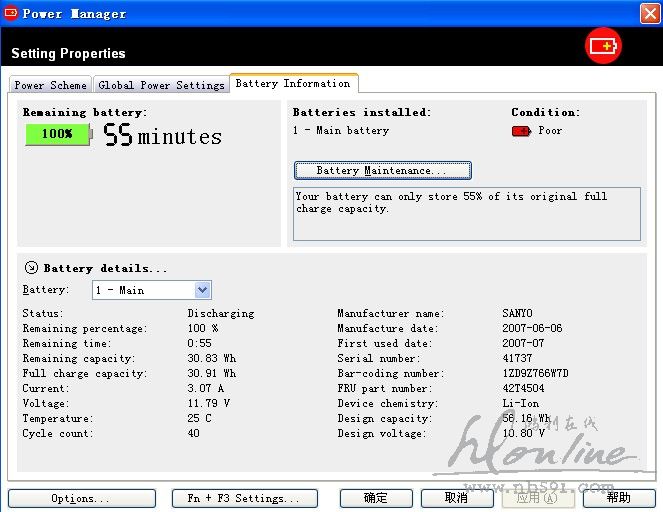Open the Global Power Settings tab
Screen dimensions: 663x512
[161, 85]
